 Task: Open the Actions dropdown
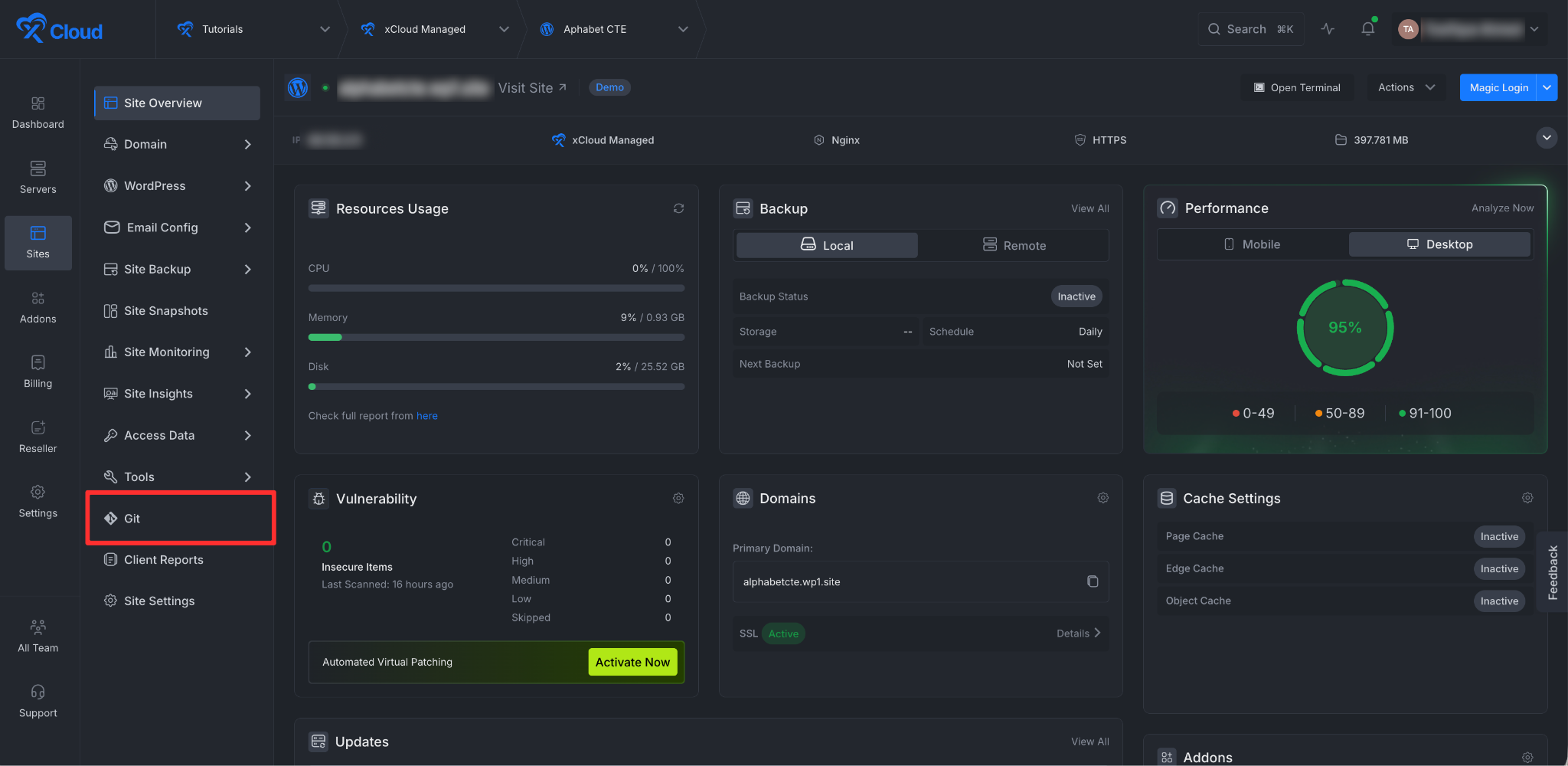[x=1406, y=87]
